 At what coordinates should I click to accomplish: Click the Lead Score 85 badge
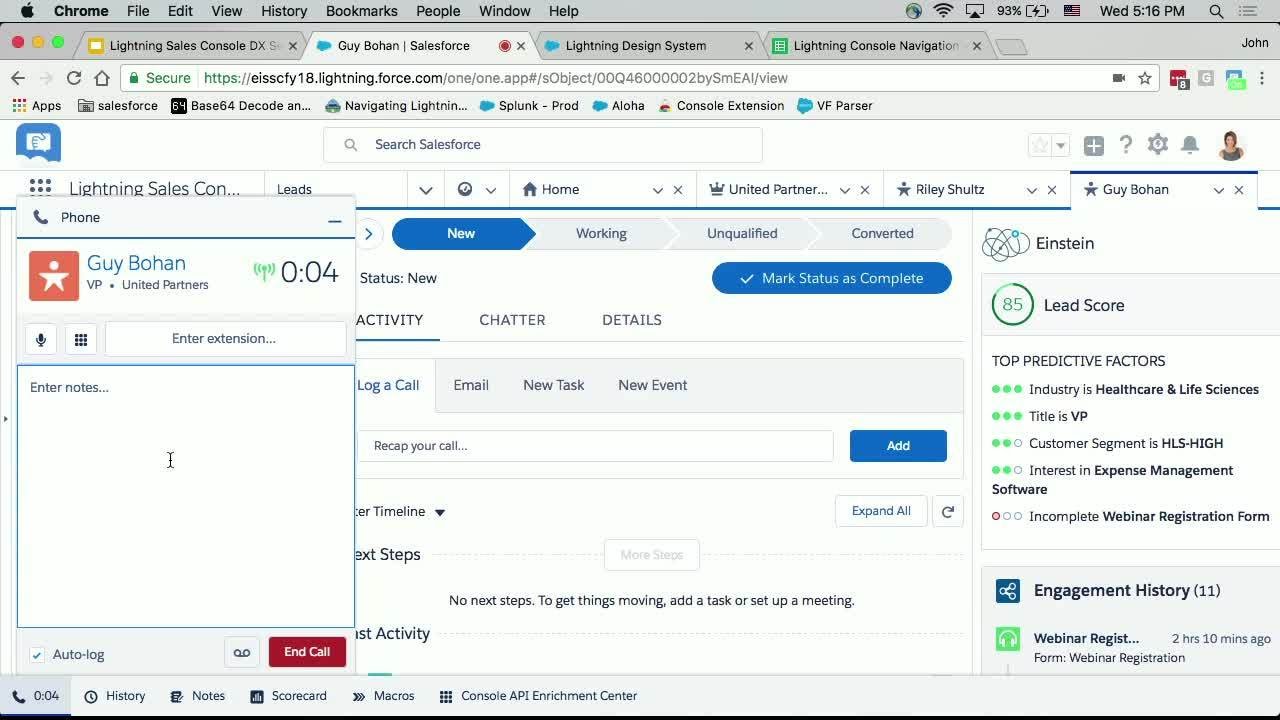[x=1013, y=305]
